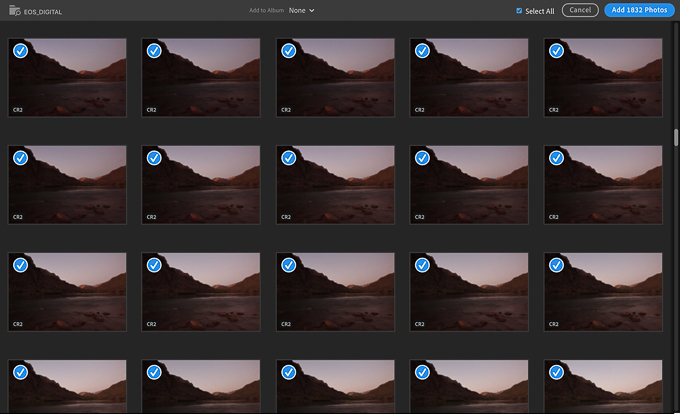The image size is (680, 414).
Task: Uncheck the first photo in the third row
Action: click(x=20, y=265)
